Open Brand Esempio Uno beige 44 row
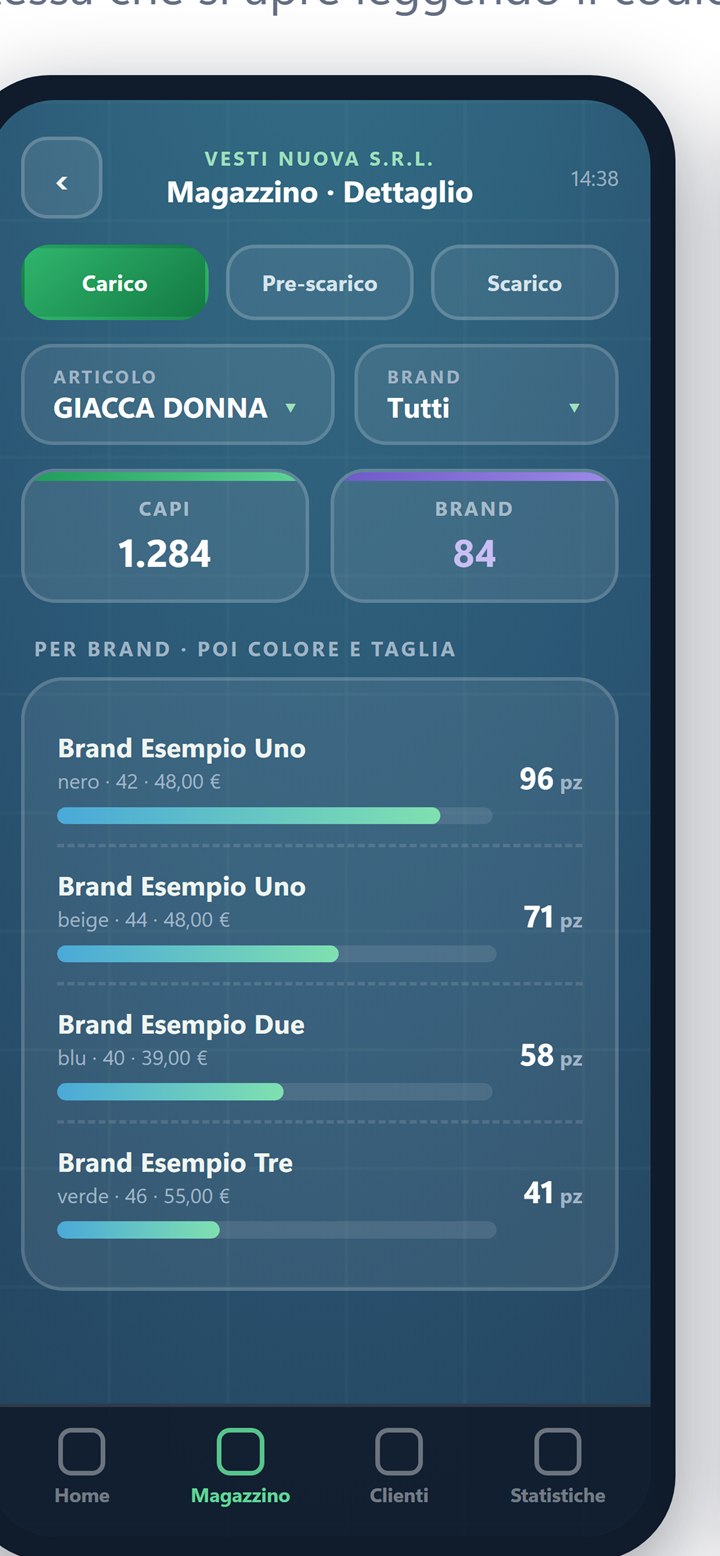 (x=320, y=916)
